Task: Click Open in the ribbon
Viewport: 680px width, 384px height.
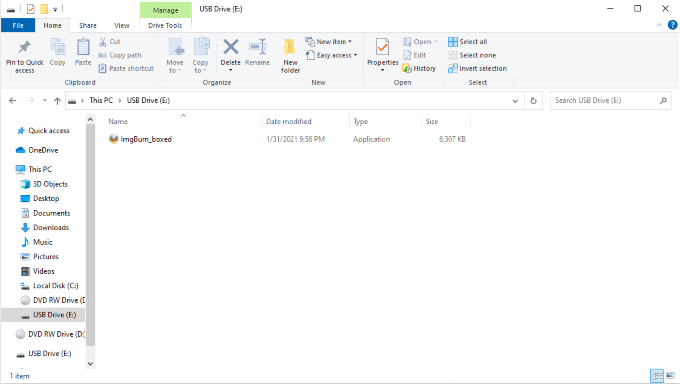Action: 420,42
